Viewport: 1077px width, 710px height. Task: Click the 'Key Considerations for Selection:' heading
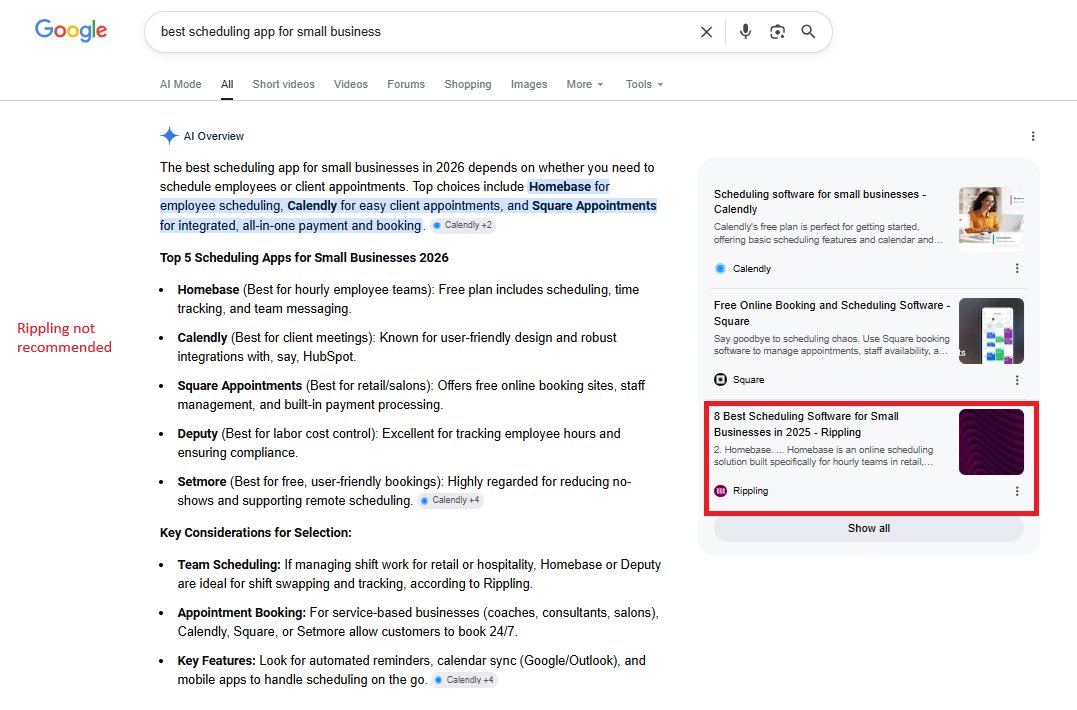(x=256, y=532)
